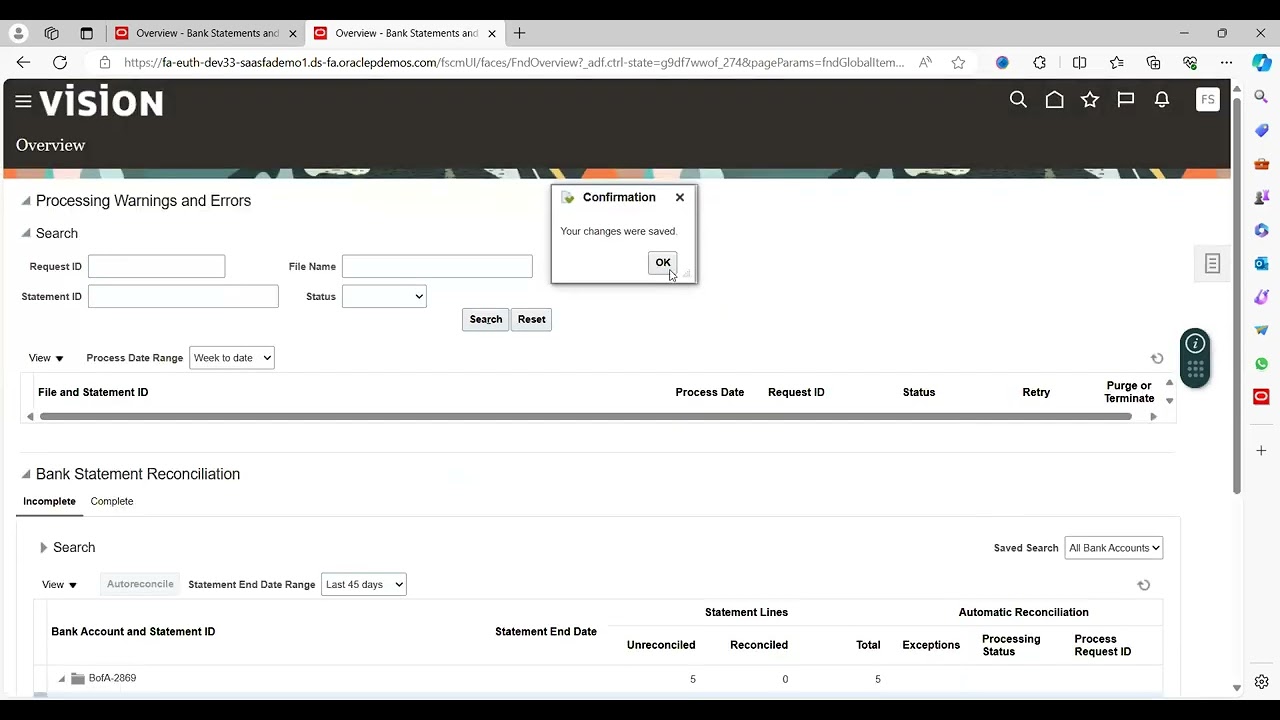Click the Process Date column header
Viewport: 1280px width, 720px height.
click(x=710, y=392)
